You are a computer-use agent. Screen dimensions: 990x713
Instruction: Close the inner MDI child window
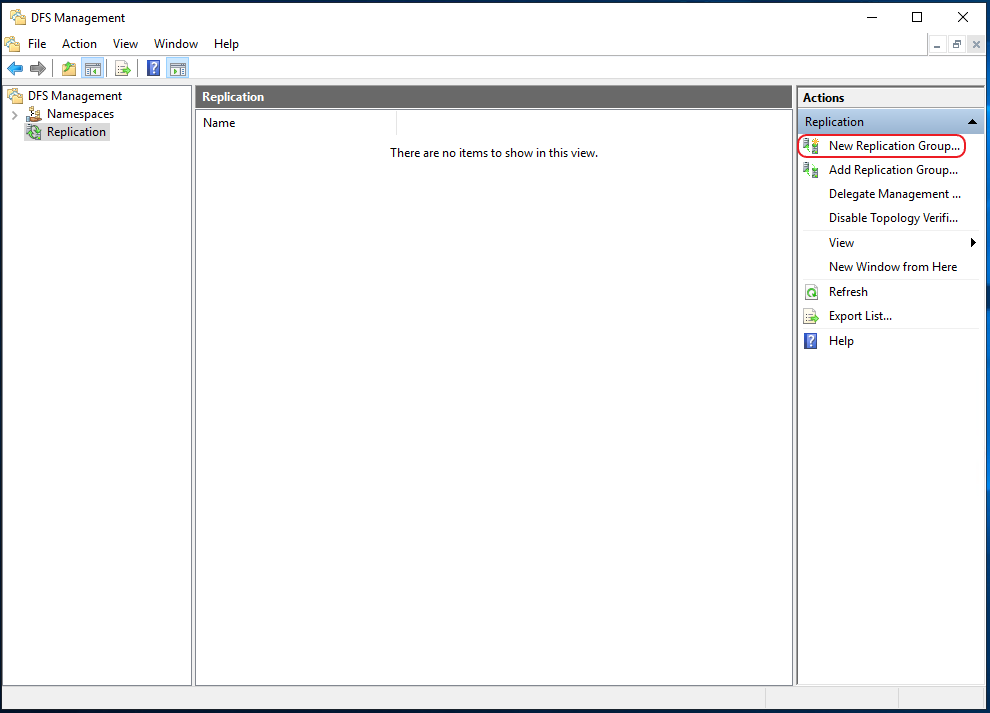tap(976, 45)
